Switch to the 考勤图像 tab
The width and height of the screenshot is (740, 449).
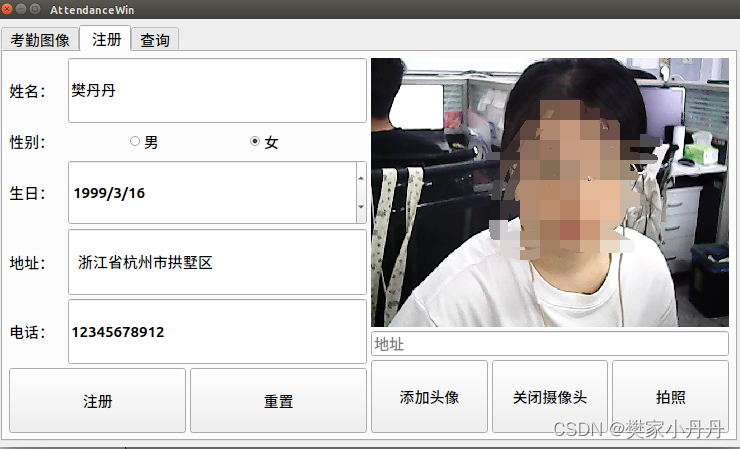40,39
